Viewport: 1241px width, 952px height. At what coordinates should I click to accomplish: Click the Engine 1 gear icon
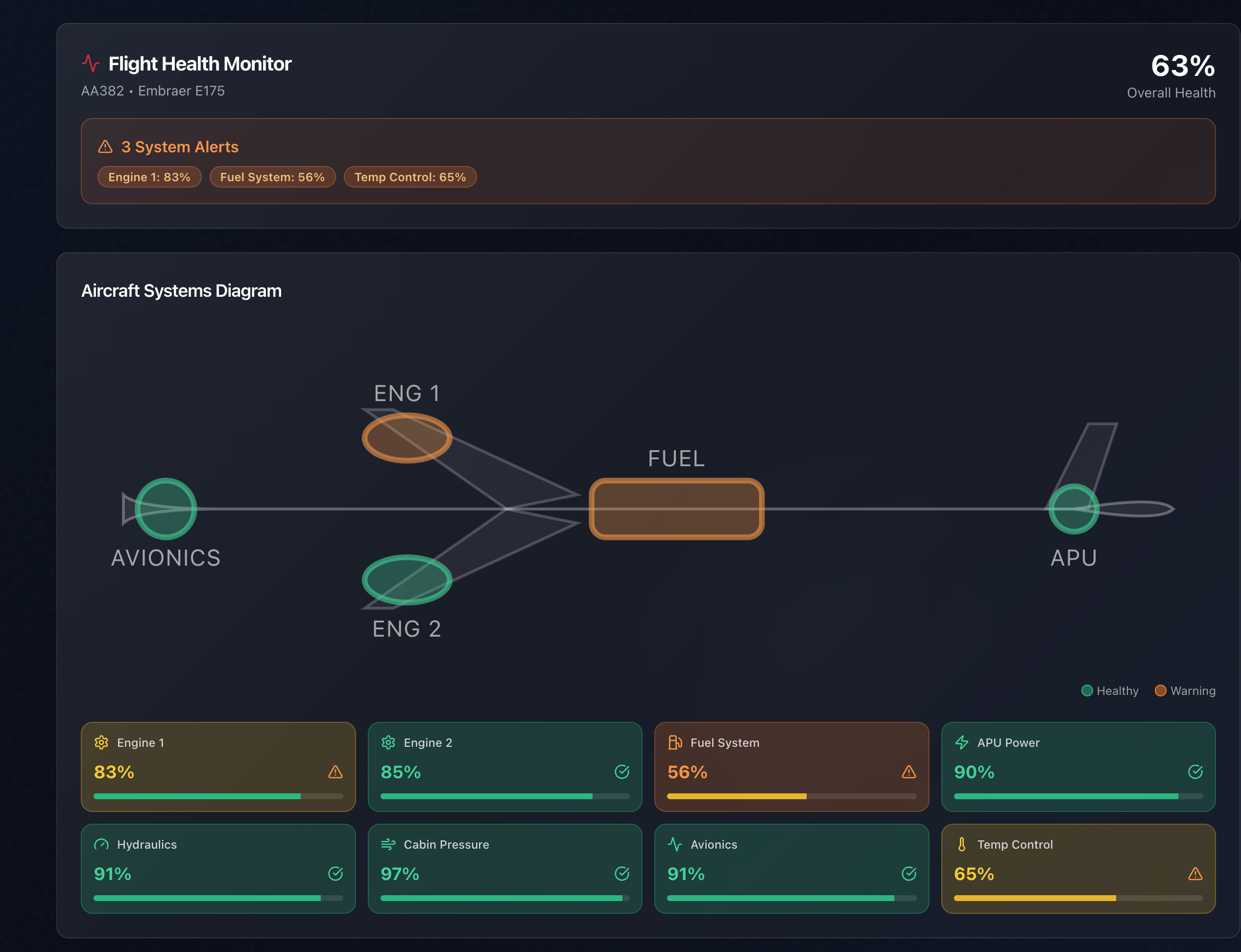click(x=101, y=742)
